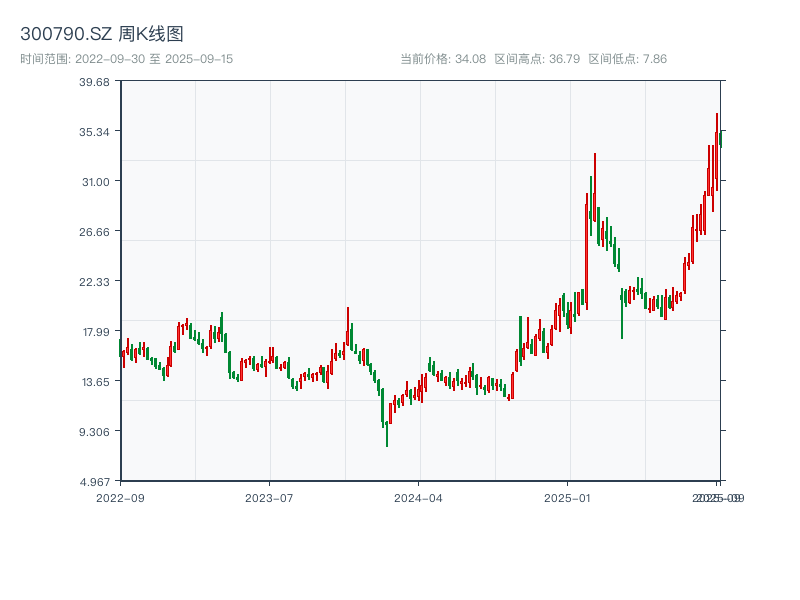The width and height of the screenshot is (800, 600).
Task: Click the 35.34 y-axis price label
Action: click(x=96, y=132)
